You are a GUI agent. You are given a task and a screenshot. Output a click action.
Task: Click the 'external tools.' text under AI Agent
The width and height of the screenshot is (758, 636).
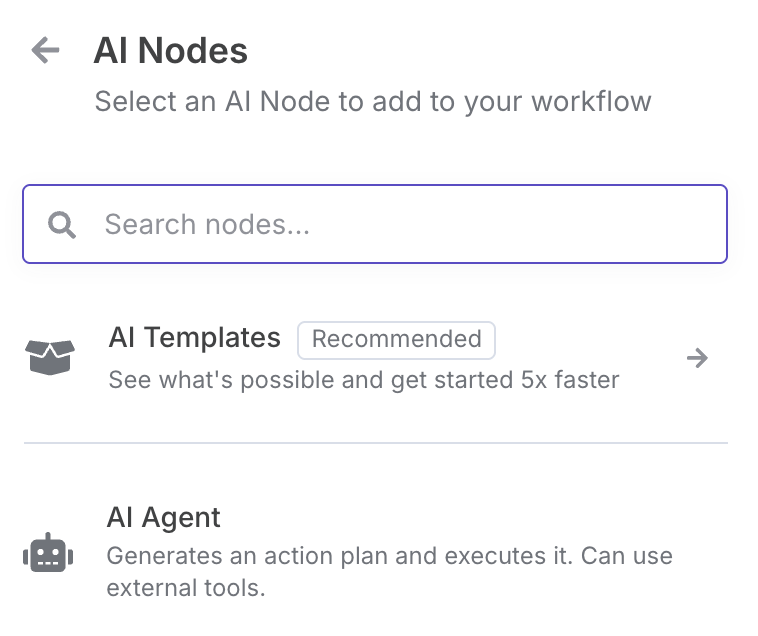tap(186, 588)
